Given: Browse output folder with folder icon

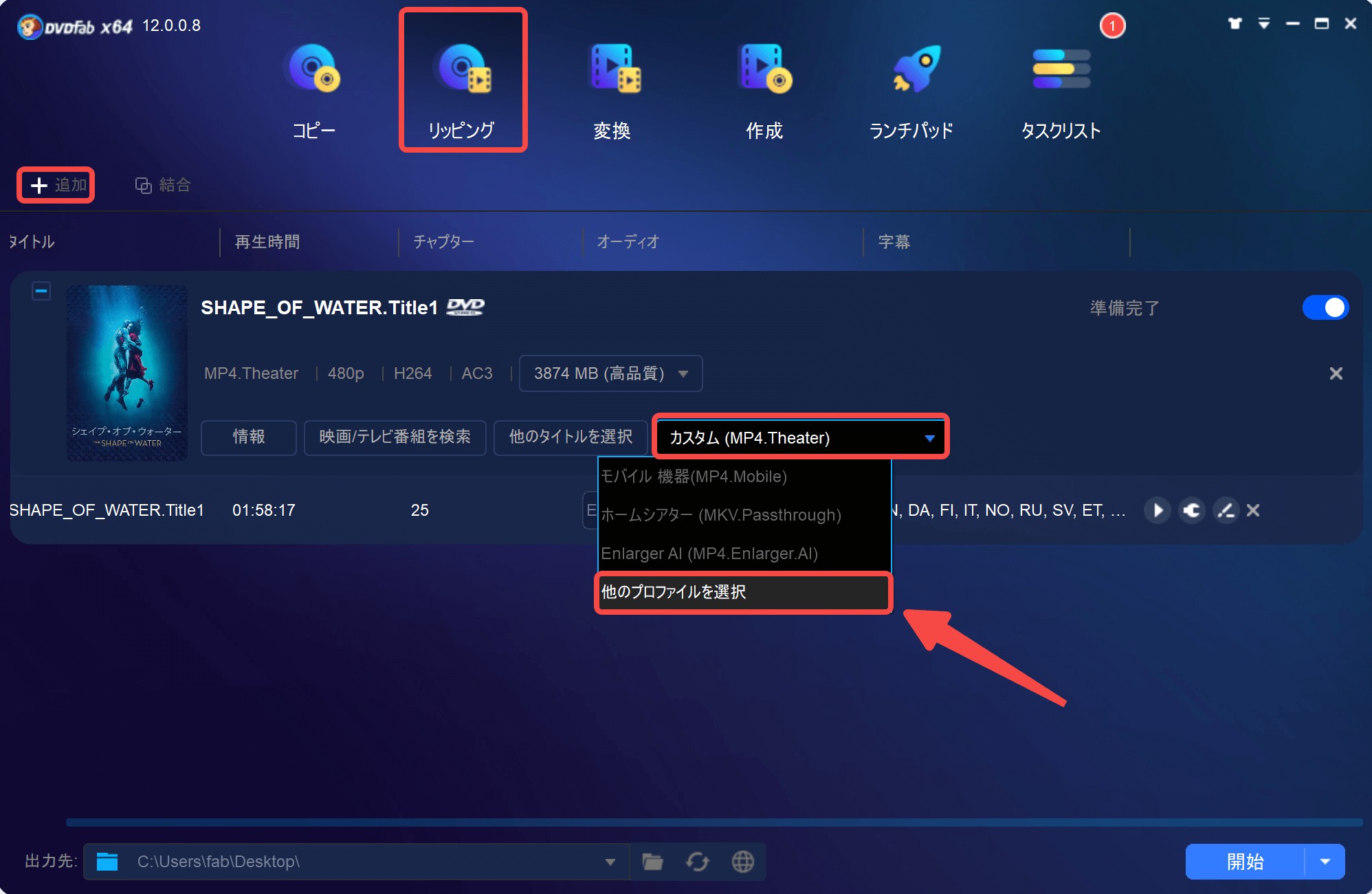Looking at the screenshot, I should [x=653, y=862].
